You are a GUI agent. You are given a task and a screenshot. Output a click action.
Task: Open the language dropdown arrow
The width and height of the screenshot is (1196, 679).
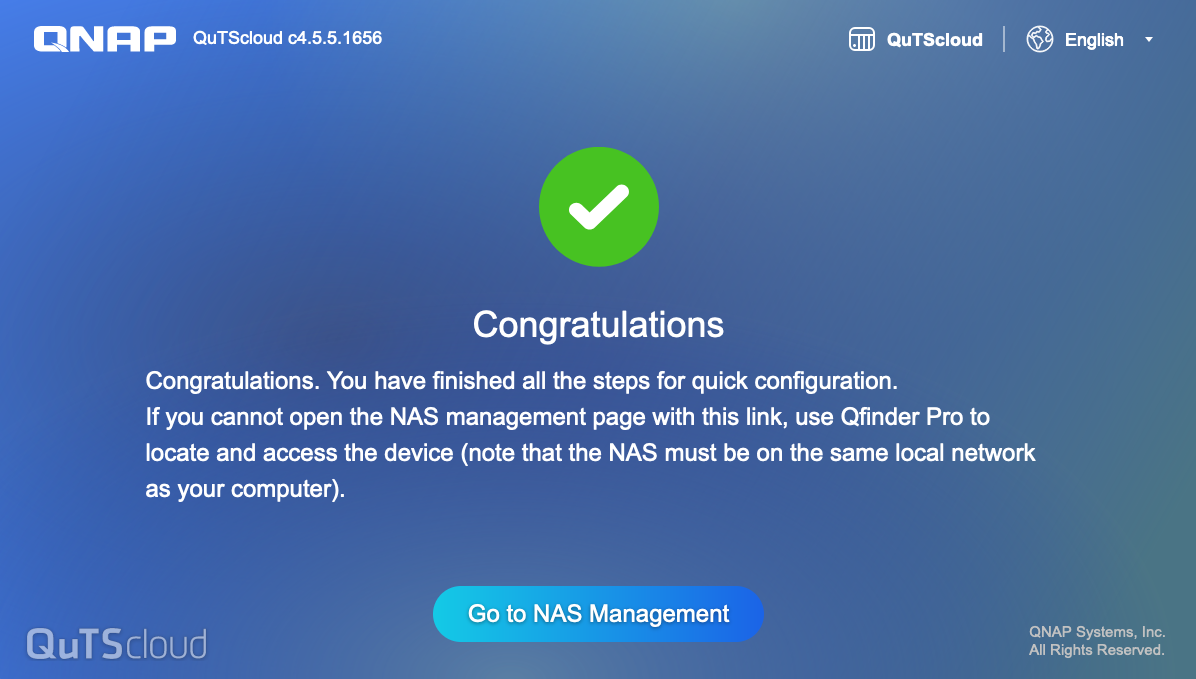(x=1149, y=40)
